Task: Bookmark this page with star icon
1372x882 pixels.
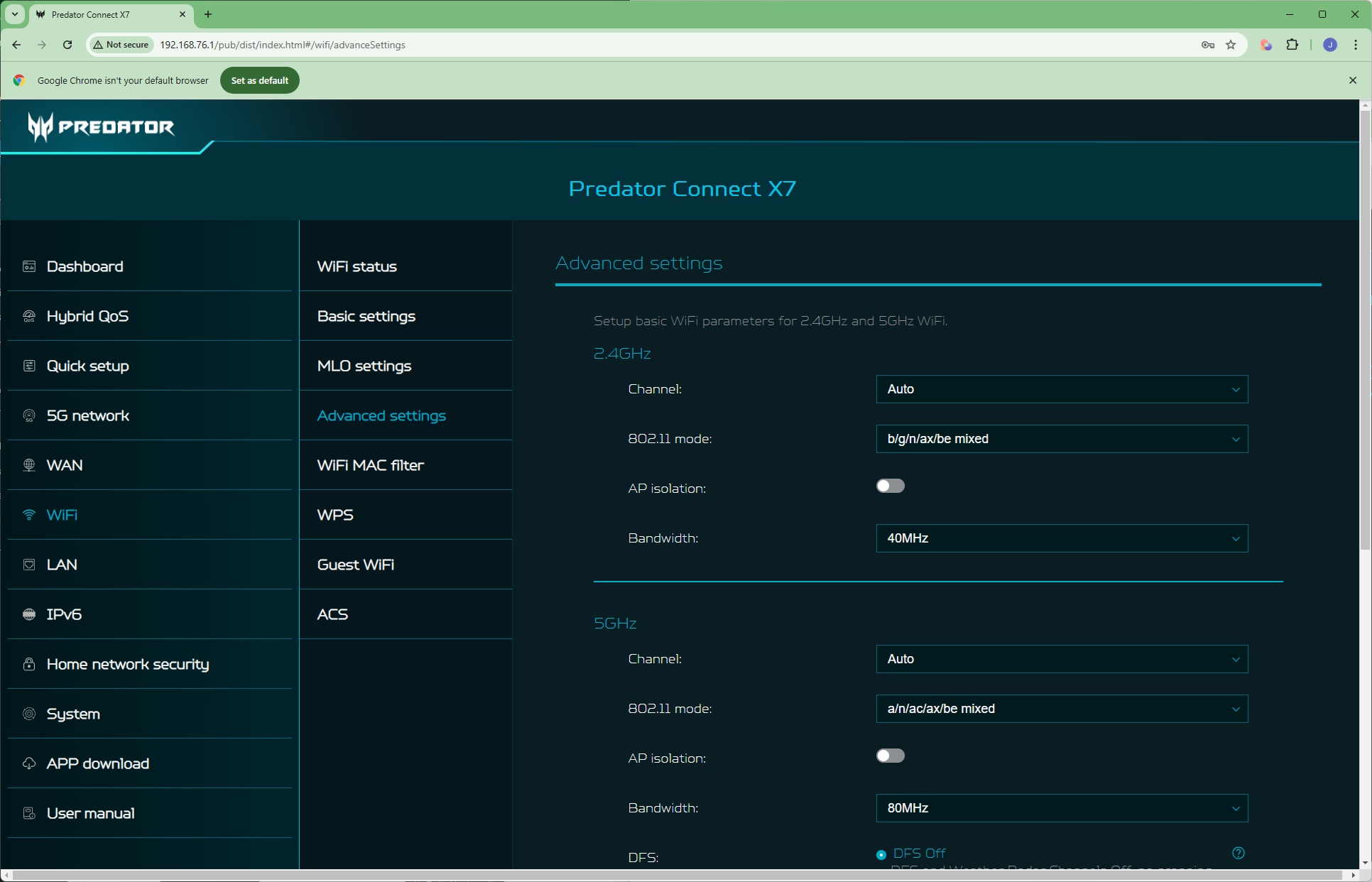Action: pos(1231,45)
